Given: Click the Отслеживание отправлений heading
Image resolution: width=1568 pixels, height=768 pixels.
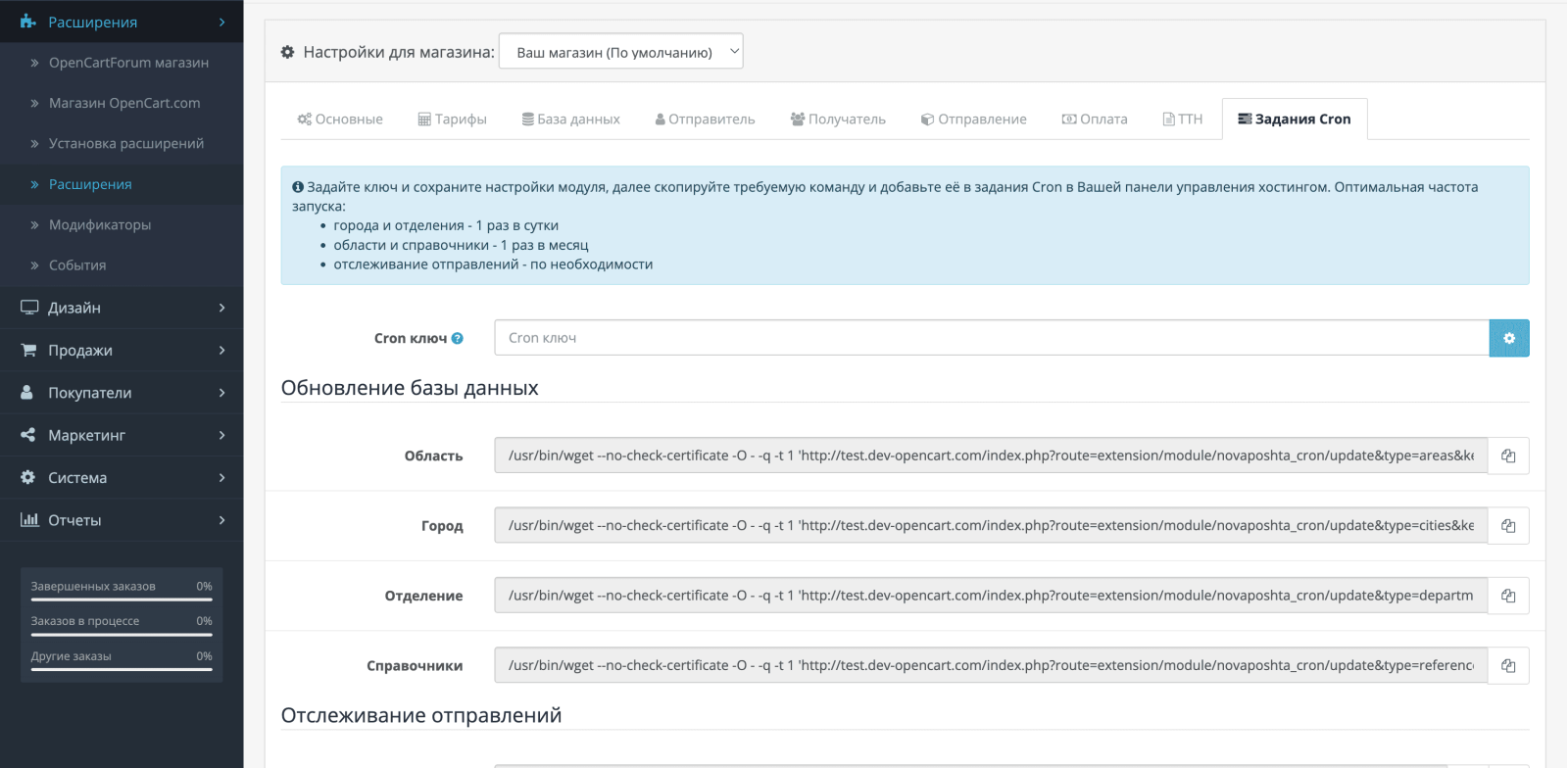Looking at the screenshot, I should (421, 716).
